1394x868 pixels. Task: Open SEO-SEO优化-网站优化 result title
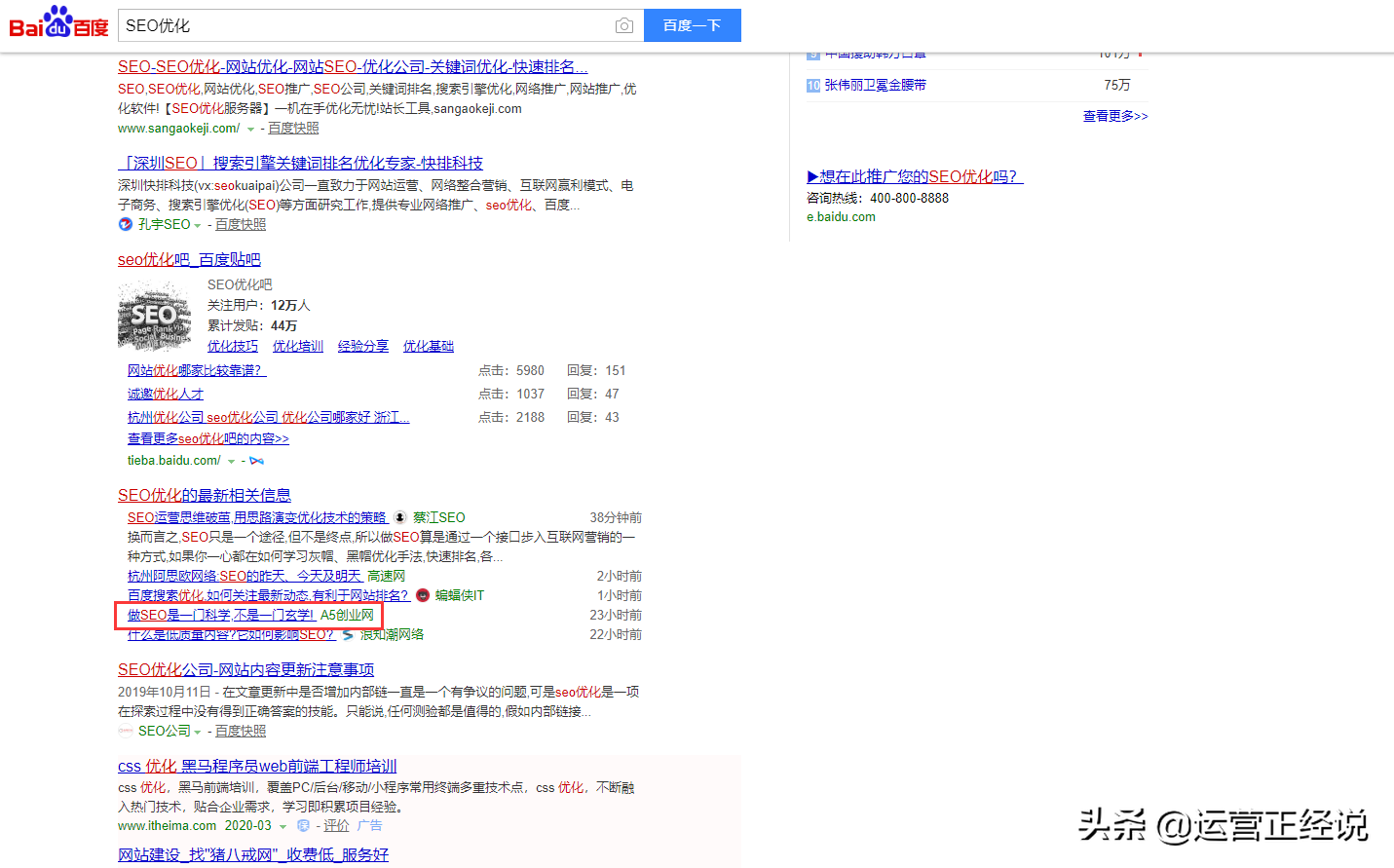point(353,66)
